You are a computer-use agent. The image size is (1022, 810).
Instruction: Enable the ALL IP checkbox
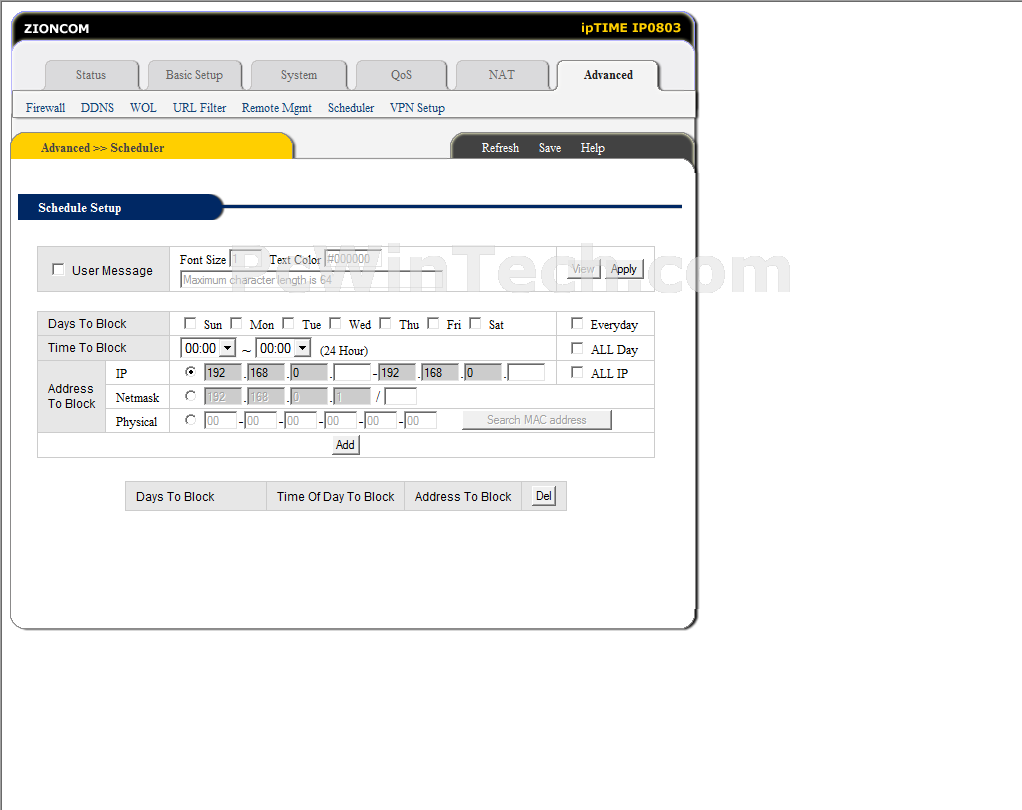coord(577,372)
